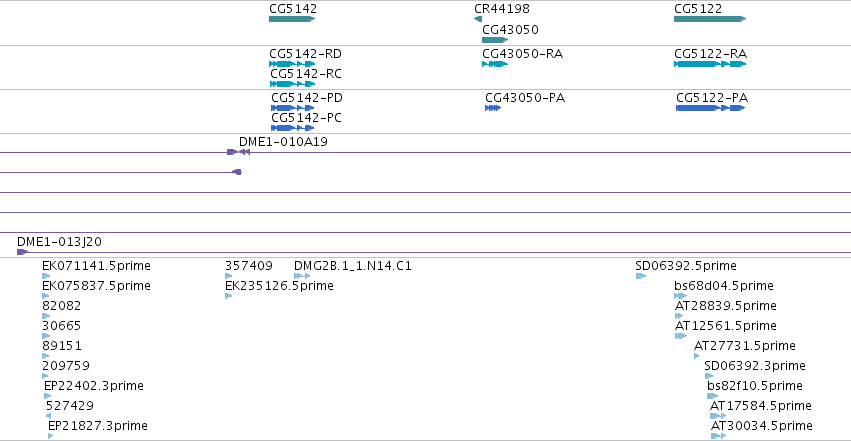Select protein CG5142-PC

[x=306, y=118]
